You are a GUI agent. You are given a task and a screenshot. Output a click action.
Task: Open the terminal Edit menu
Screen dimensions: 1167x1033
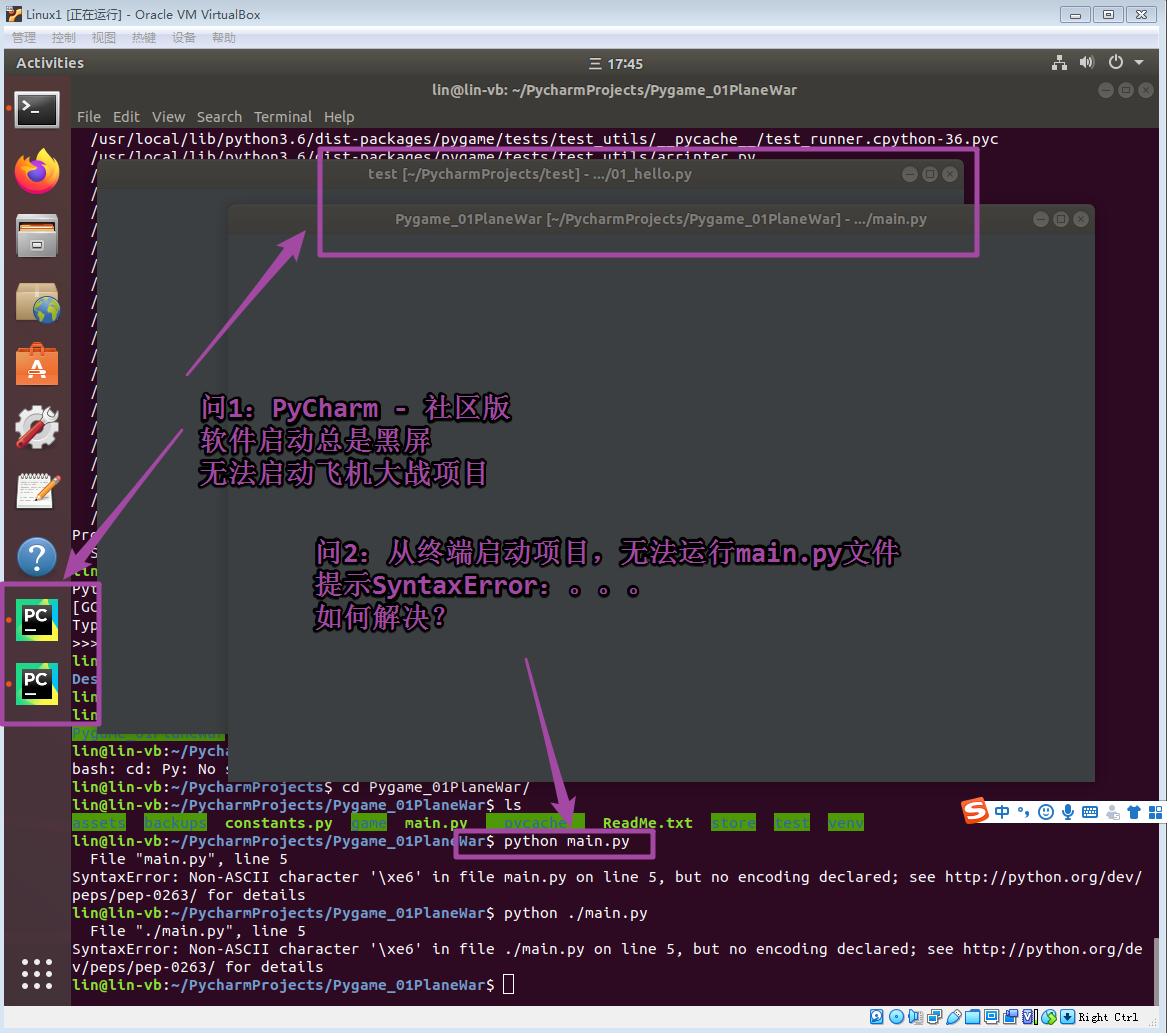[x=126, y=117]
